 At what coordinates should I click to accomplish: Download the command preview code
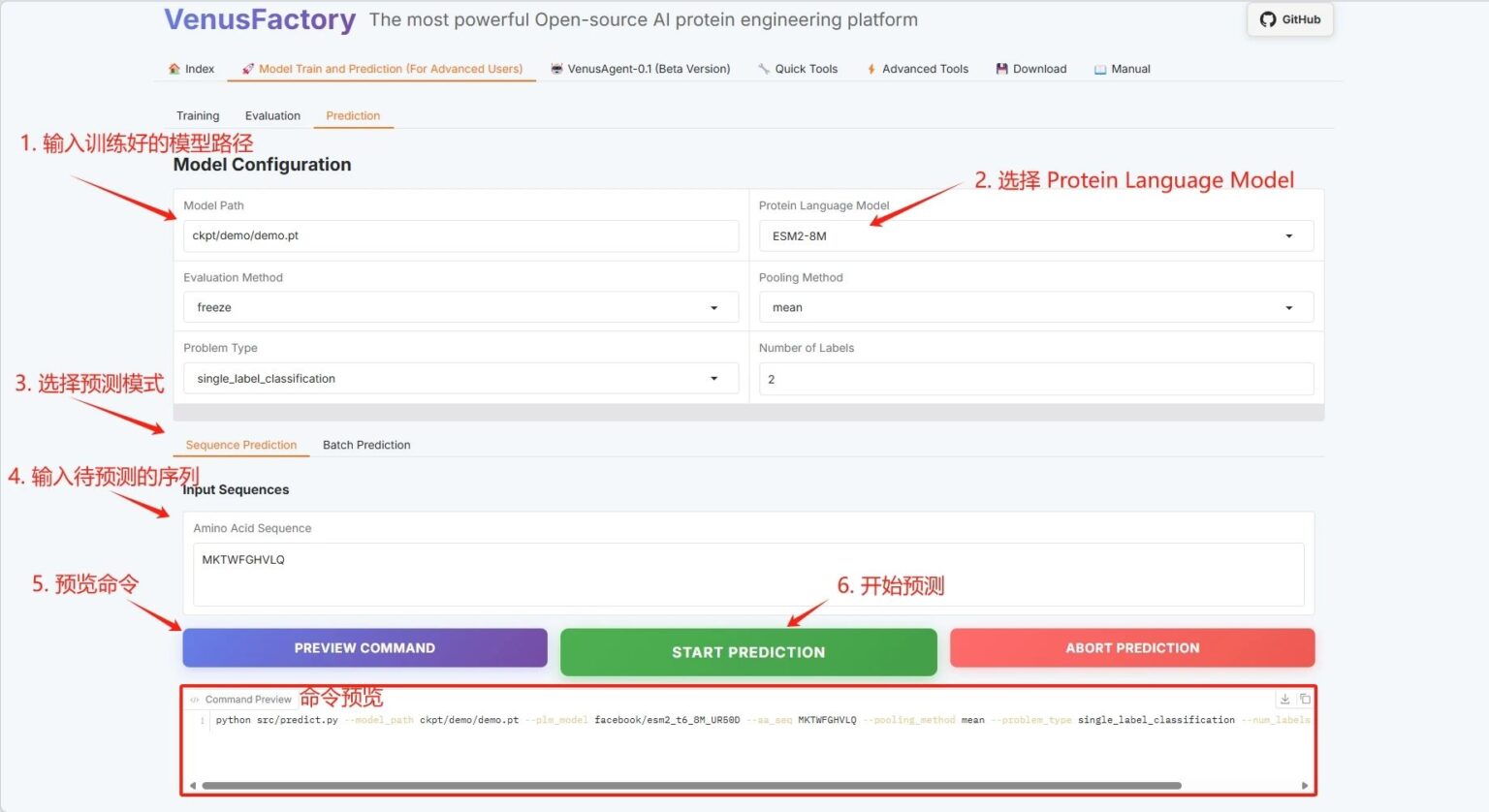[1284, 699]
